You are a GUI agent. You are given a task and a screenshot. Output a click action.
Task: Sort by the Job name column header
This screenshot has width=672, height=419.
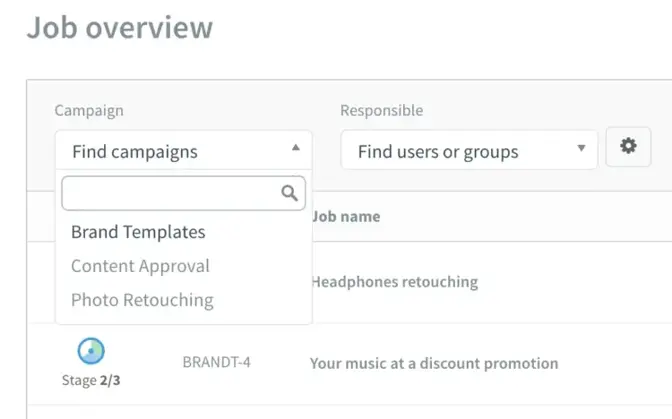(x=346, y=217)
